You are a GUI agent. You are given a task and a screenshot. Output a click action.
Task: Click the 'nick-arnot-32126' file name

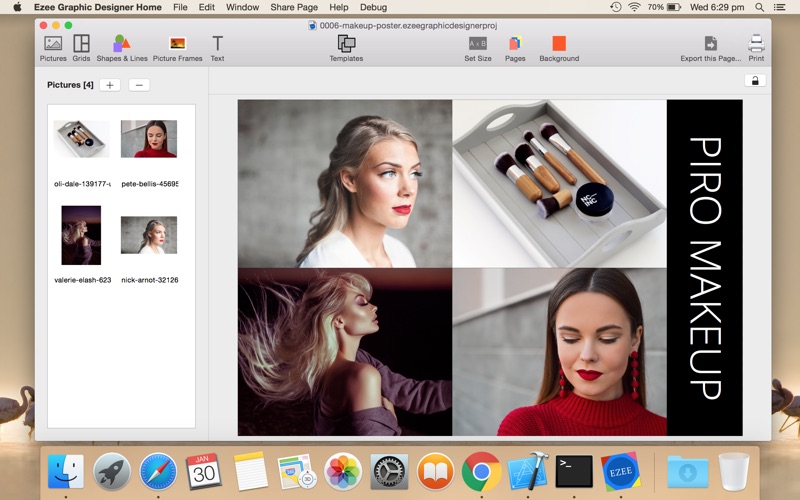click(x=149, y=280)
